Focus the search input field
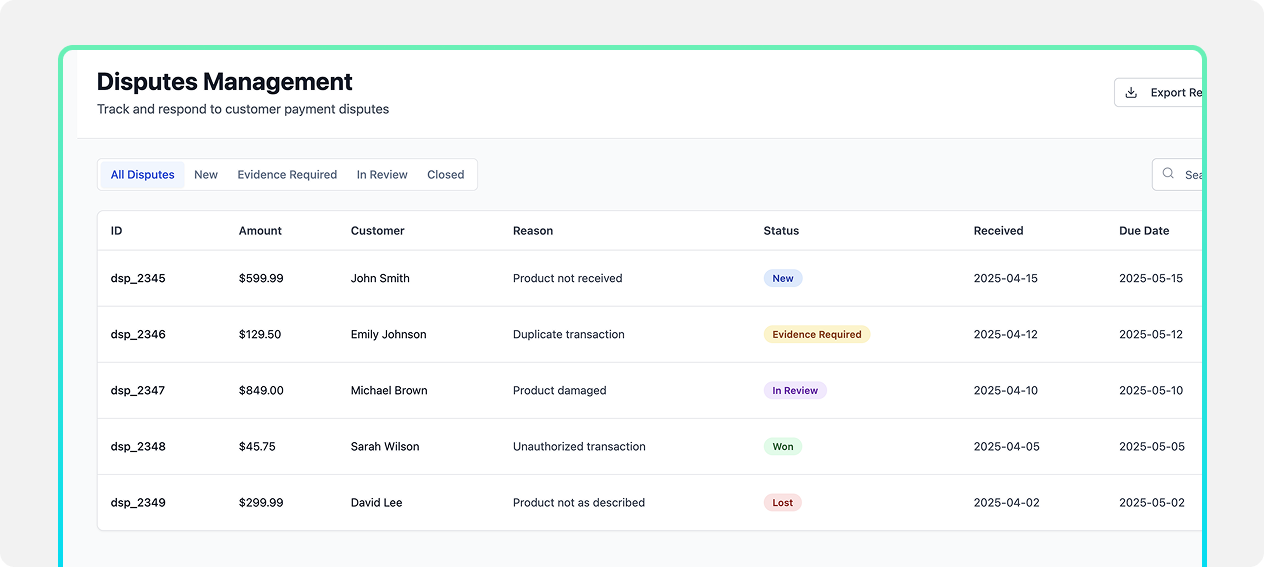Viewport: 1264px width, 567px height. [1192, 175]
